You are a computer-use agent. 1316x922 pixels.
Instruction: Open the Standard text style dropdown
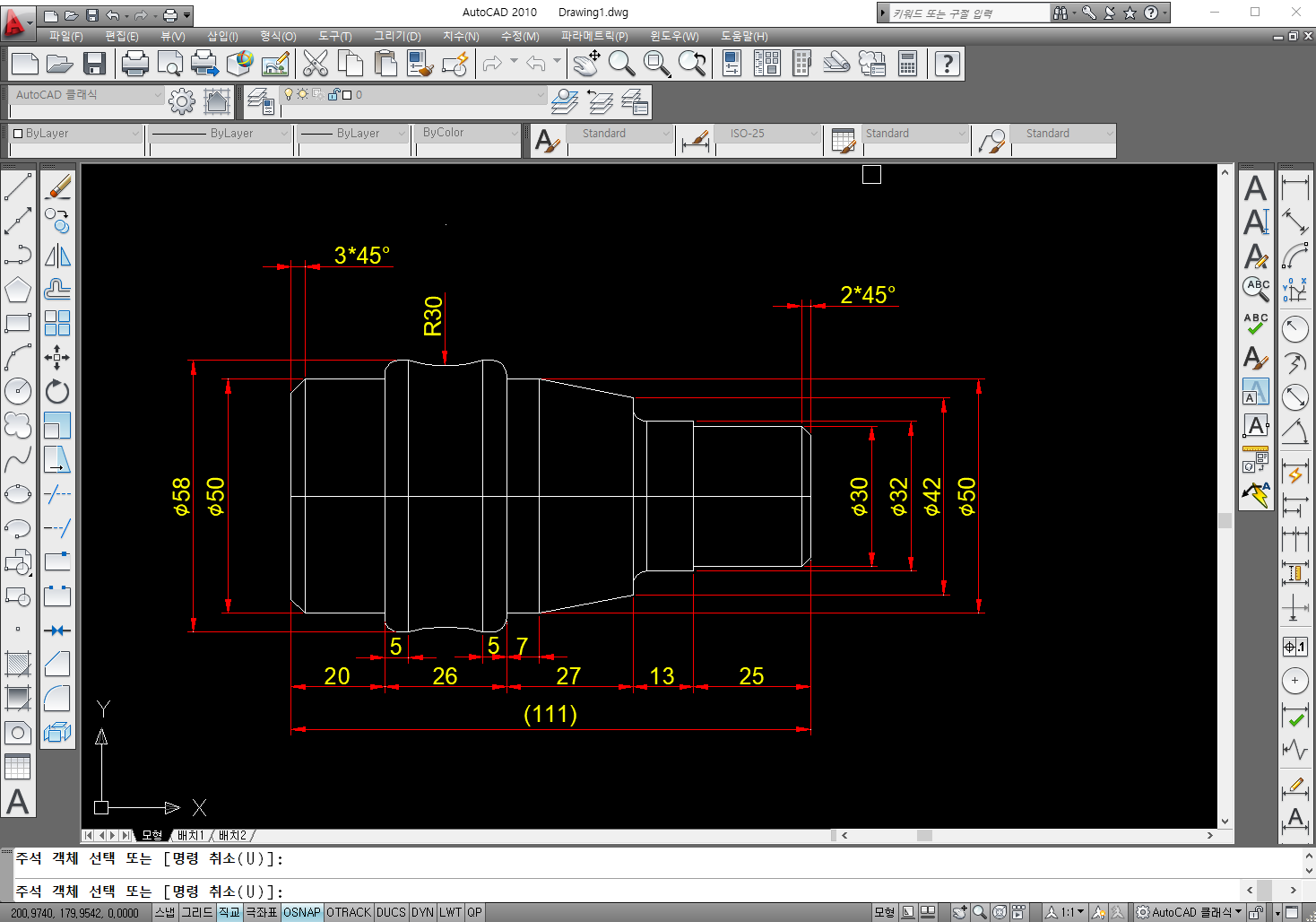pos(619,134)
